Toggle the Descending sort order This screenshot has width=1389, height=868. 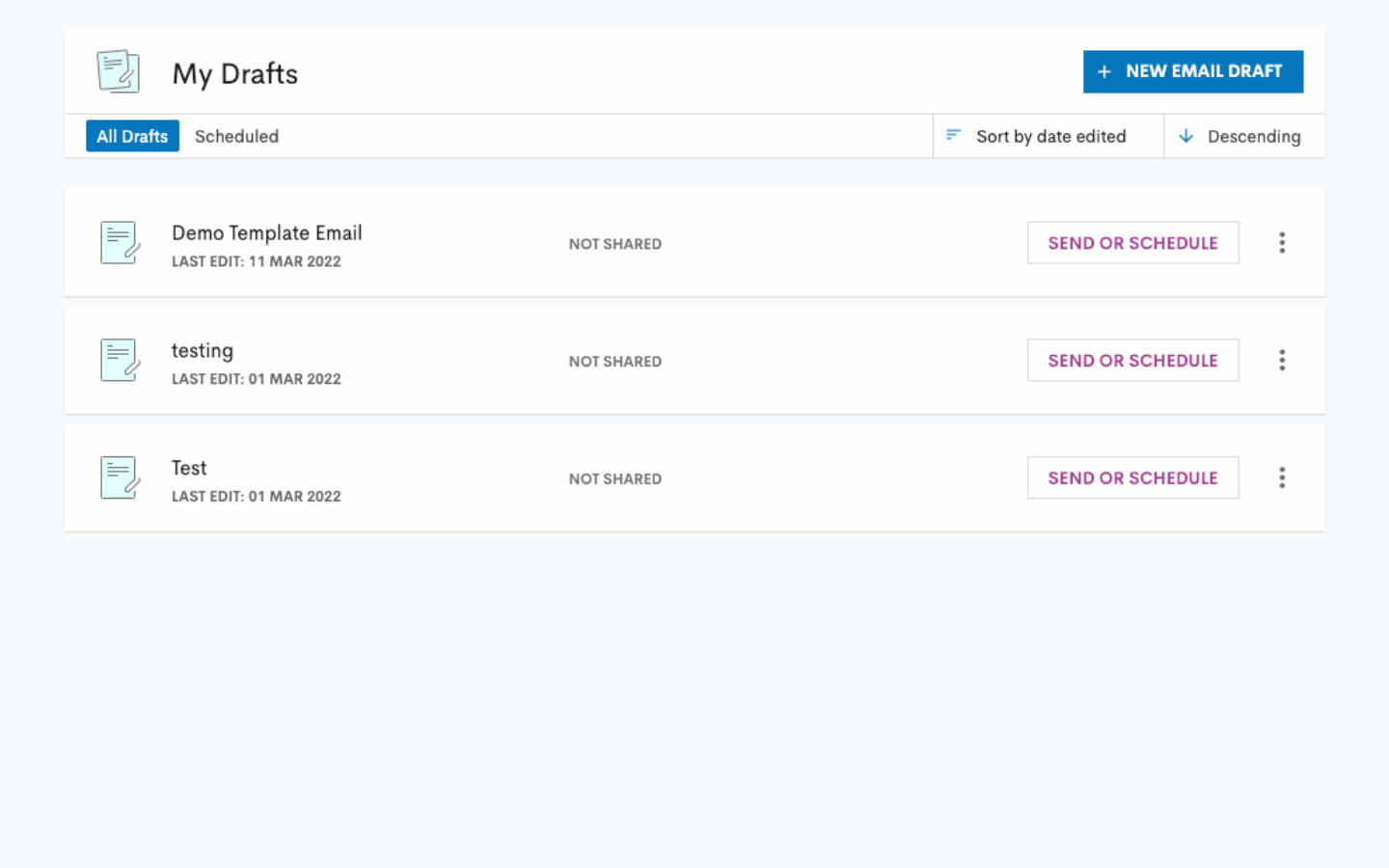[1244, 136]
